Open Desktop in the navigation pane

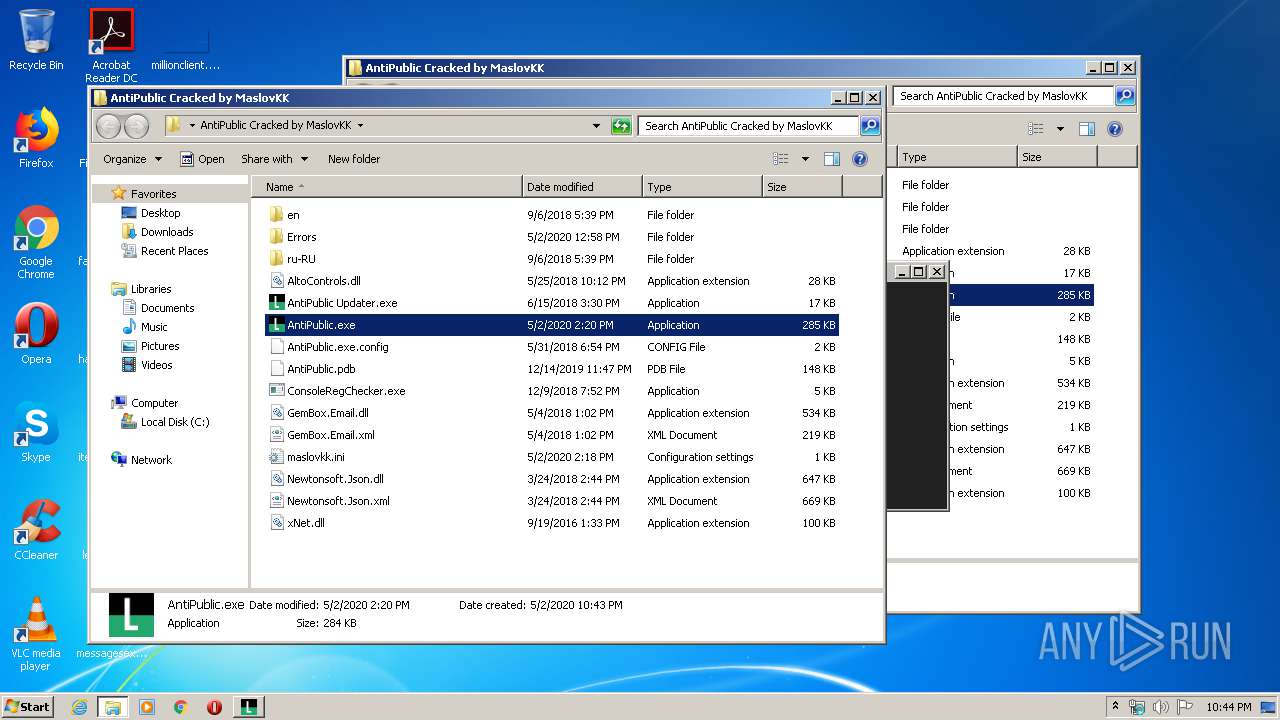[x=160, y=213]
